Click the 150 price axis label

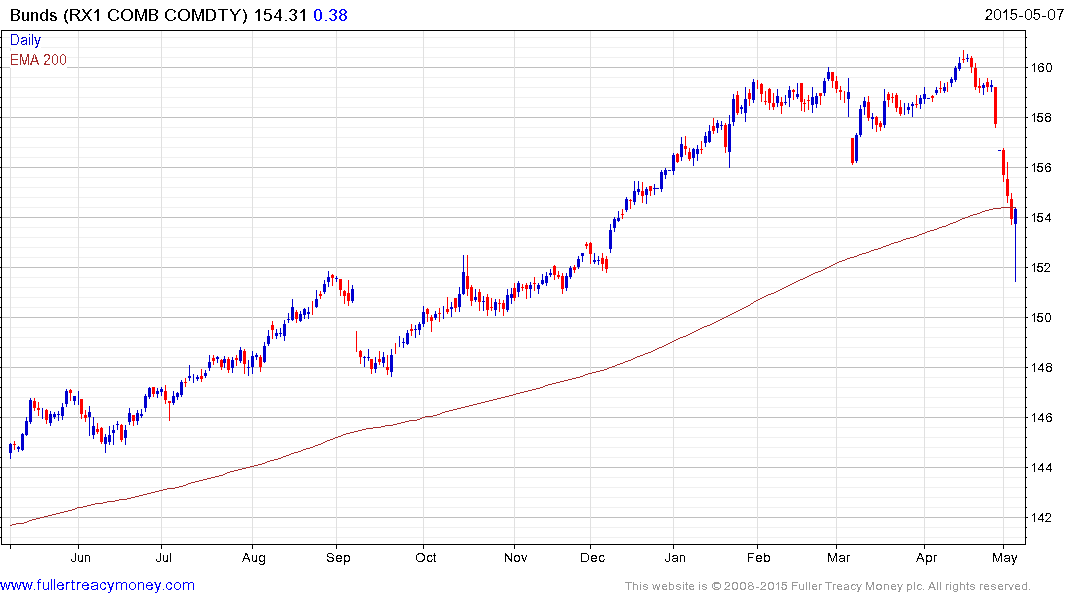(x=1042, y=317)
